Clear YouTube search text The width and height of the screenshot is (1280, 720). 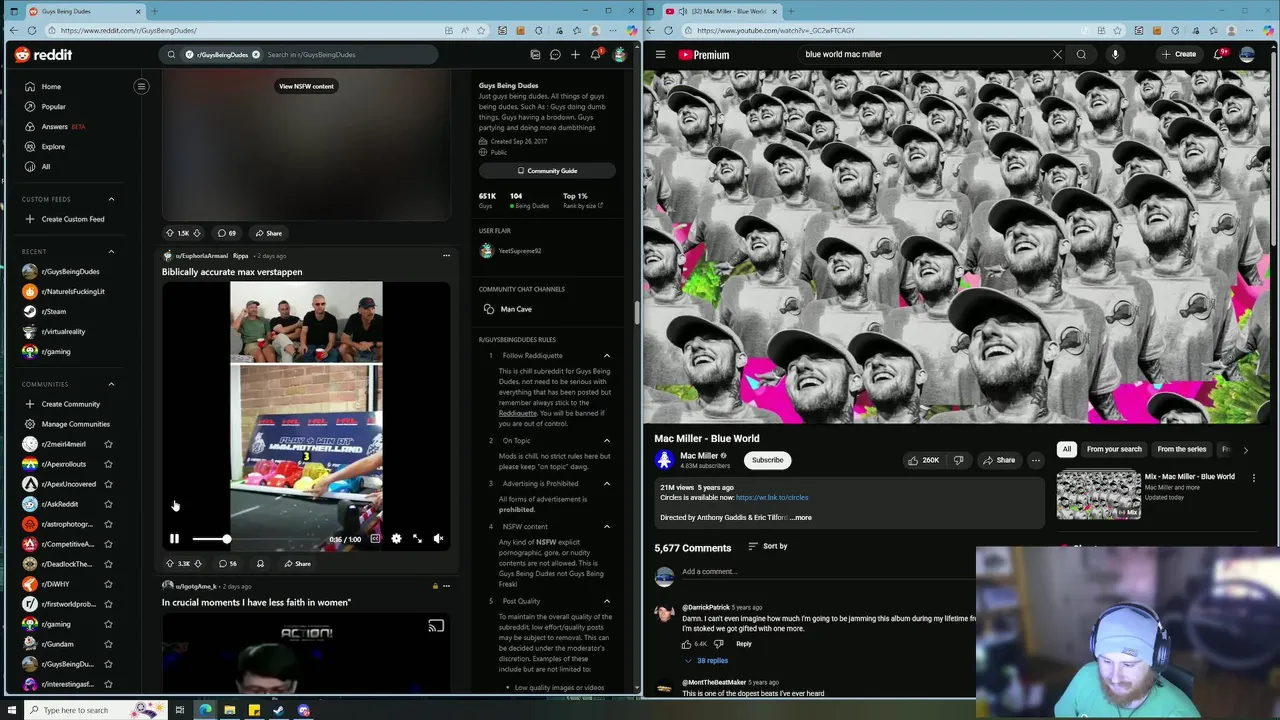coord(1057,55)
